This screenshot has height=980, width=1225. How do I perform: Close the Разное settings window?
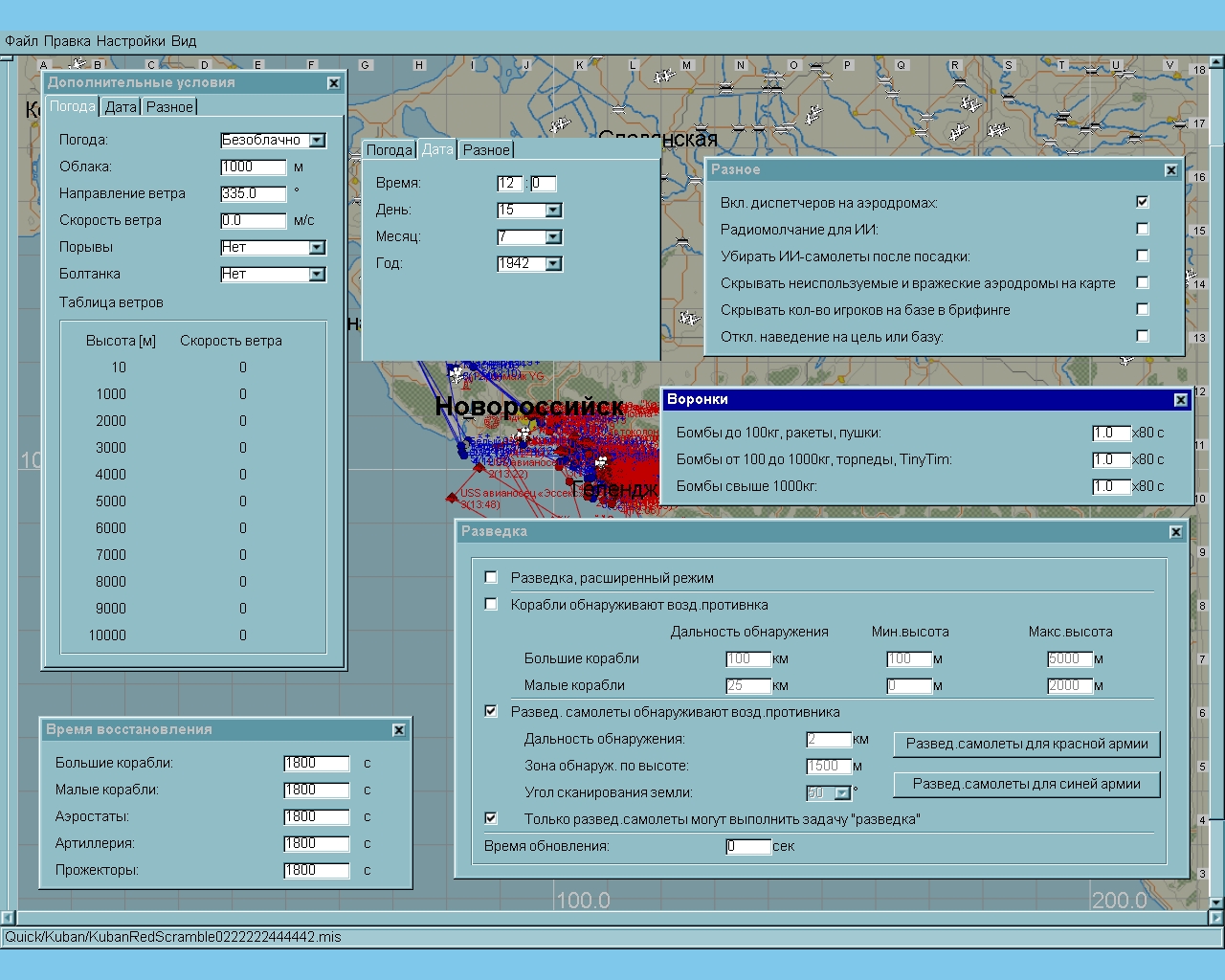pos(1170,170)
